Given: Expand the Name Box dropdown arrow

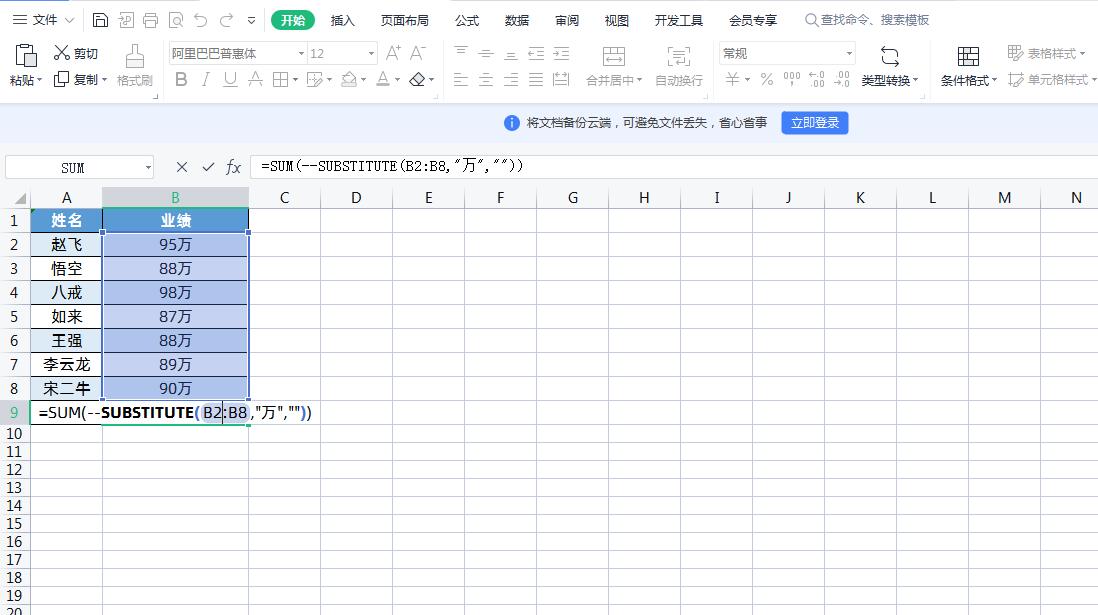Looking at the screenshot, I should click(x=148, y=167).
